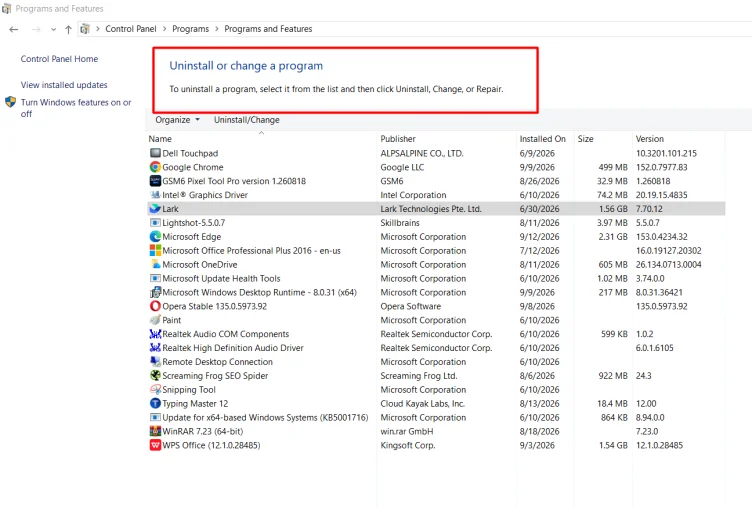
Task: Click Uninstall/Change toolbar button
Action: coord(247,120)
